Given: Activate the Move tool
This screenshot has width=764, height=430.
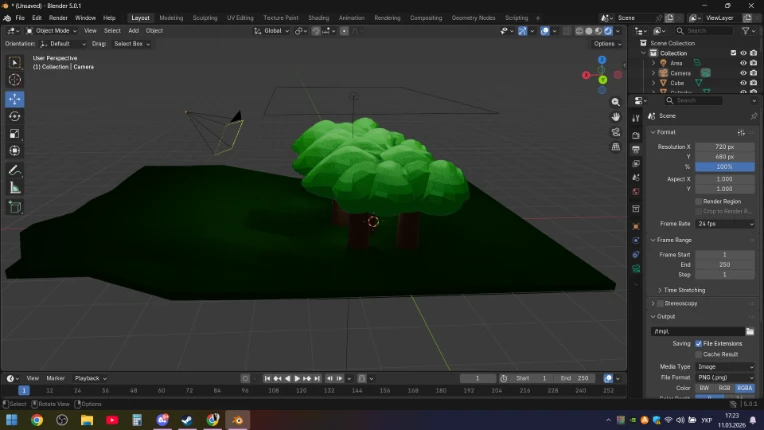Looking at the screenshot, I should (x=15, y=99).
